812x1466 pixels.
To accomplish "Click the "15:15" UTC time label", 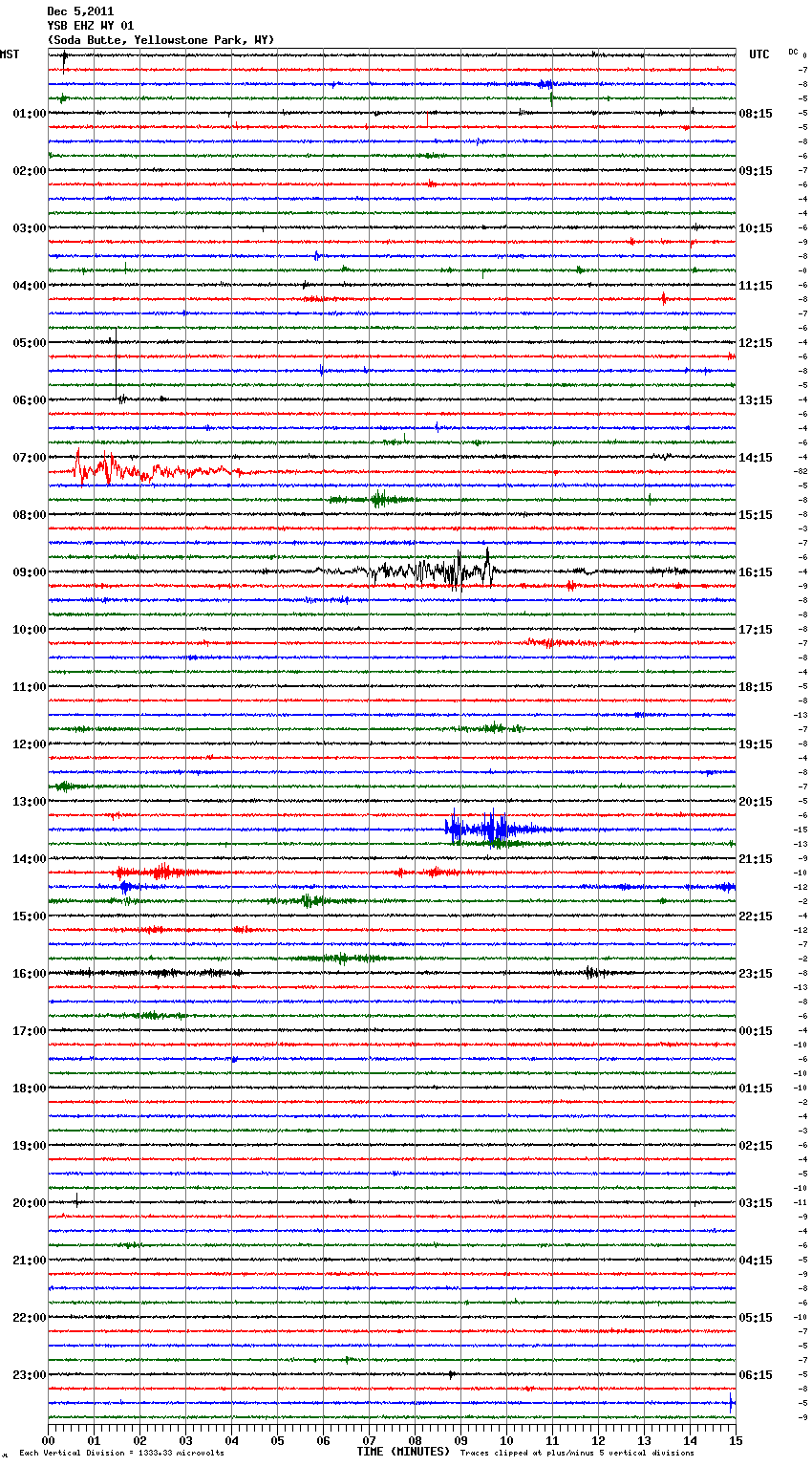I will coord(756,515).
